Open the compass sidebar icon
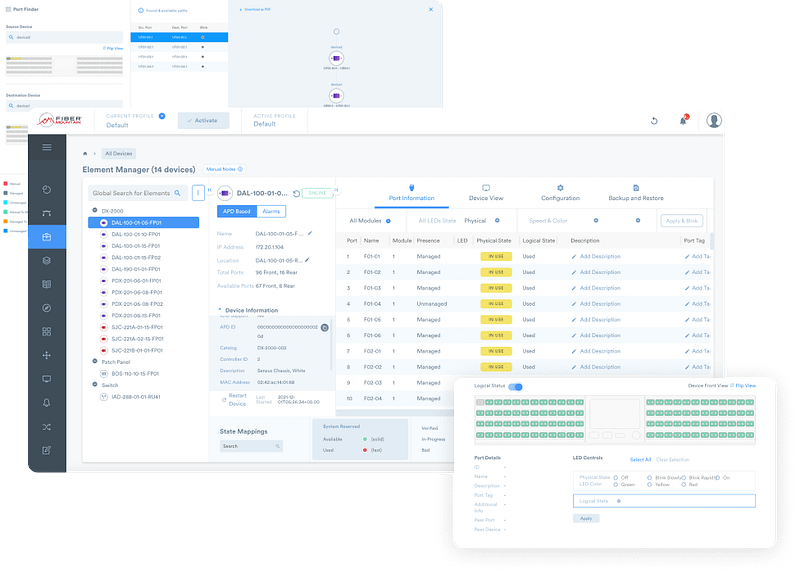This screenshot has height=575, width=800. (46, 308)
